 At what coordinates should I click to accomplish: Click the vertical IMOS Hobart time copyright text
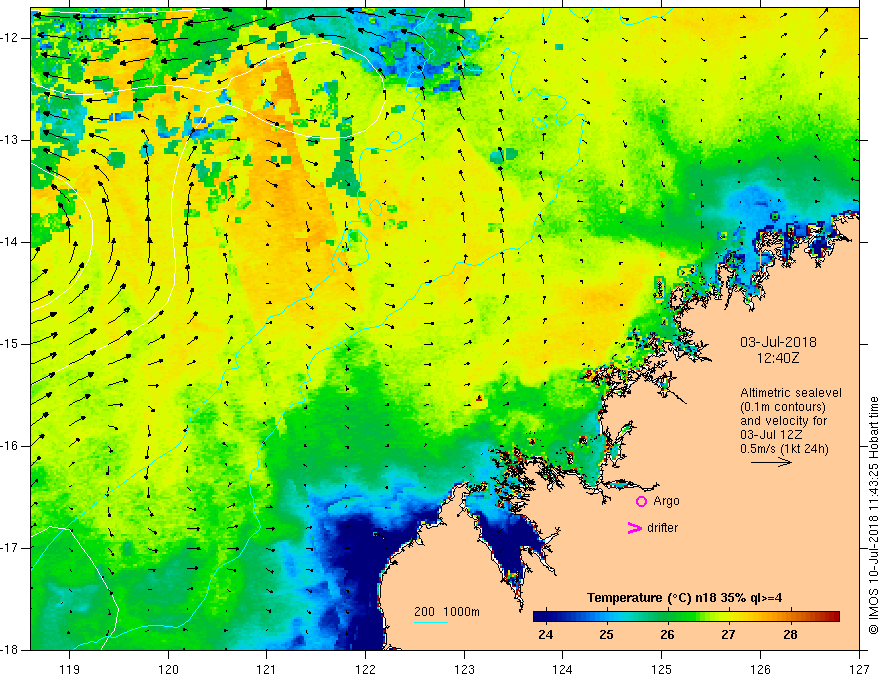click(x=873, y=516)
